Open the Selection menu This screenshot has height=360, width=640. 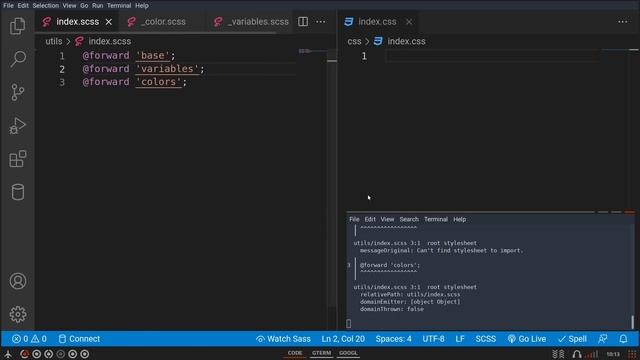(x=46, y=5)
